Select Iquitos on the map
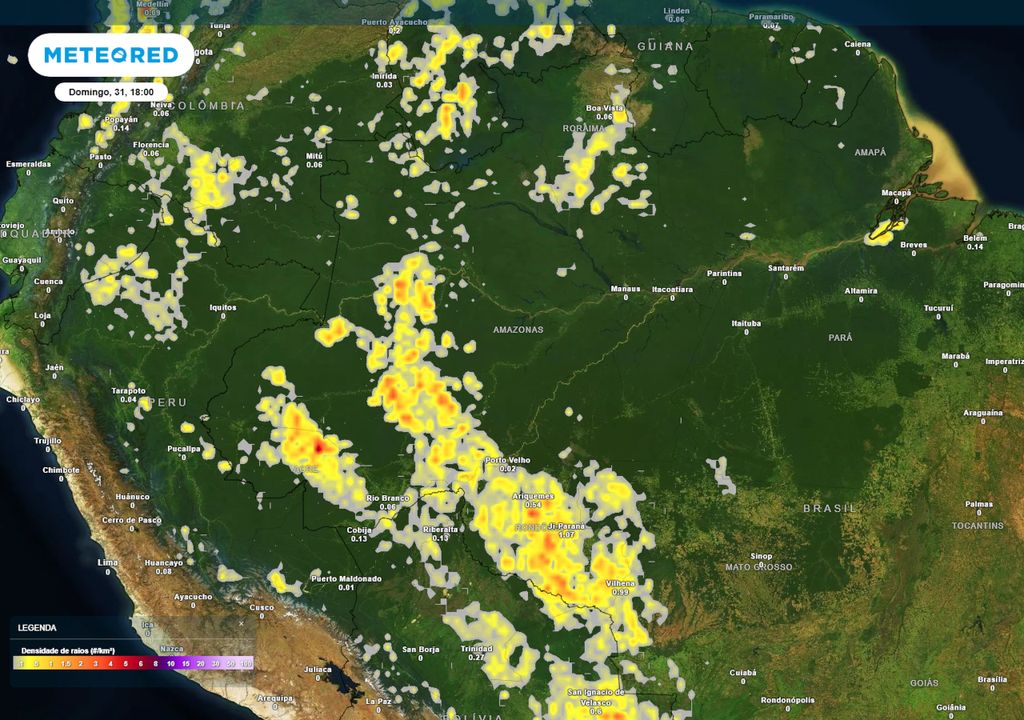Screen dimensions: 1024x720 pyautogui.click(x=223, y=306)
